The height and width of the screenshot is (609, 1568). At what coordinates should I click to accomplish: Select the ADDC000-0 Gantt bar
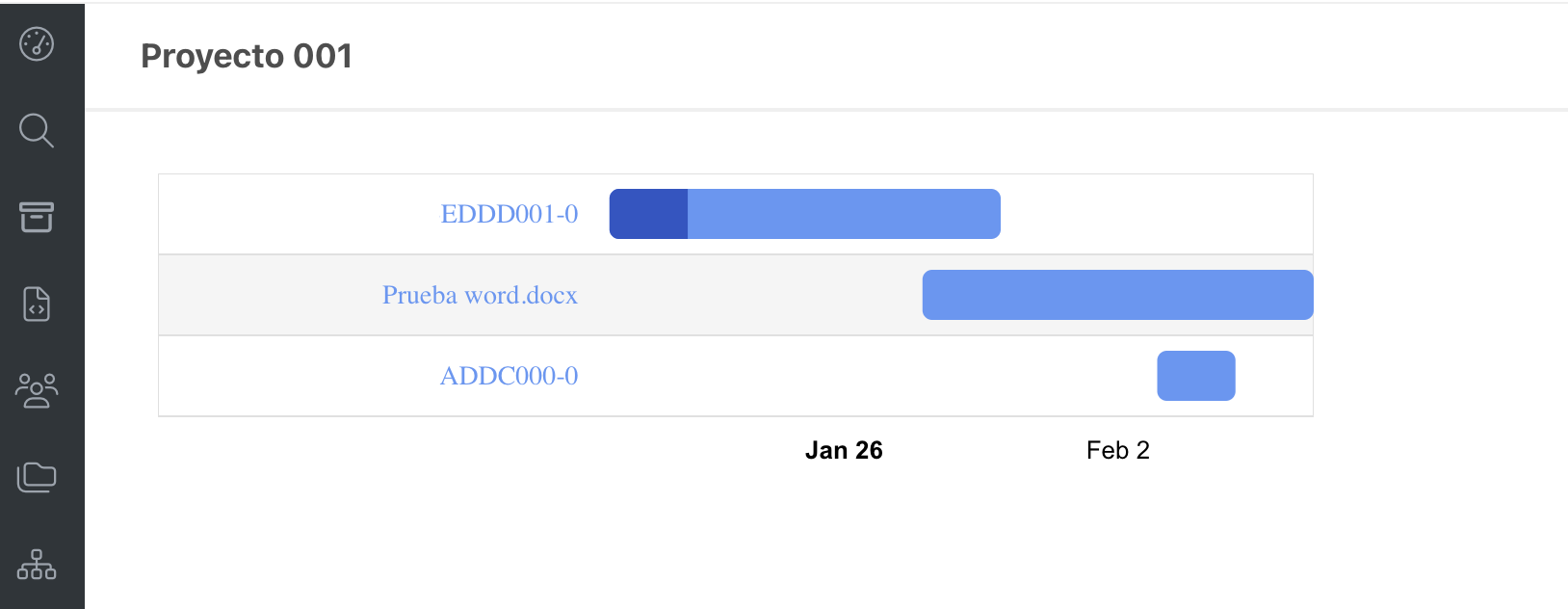point(1195,376)
